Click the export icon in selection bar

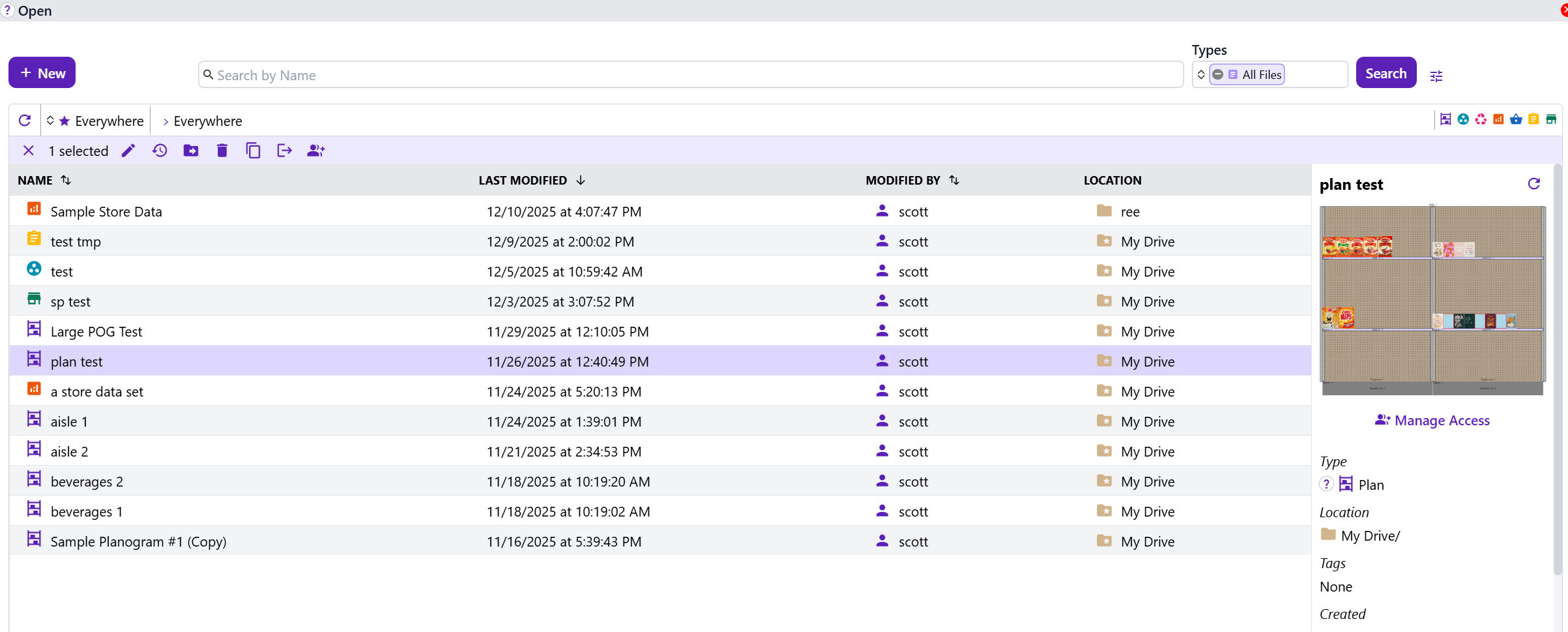(284, 151)
